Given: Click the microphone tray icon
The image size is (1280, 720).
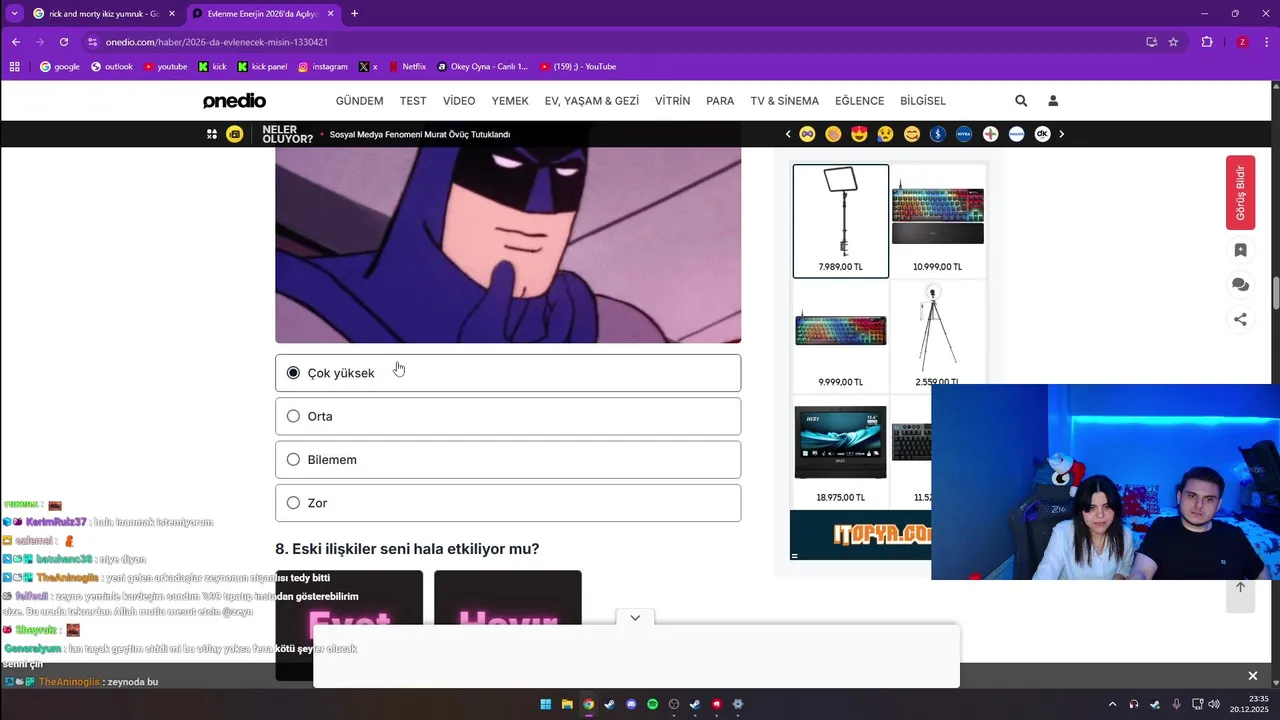Looking at the screenshot, I should [1176, 704].
